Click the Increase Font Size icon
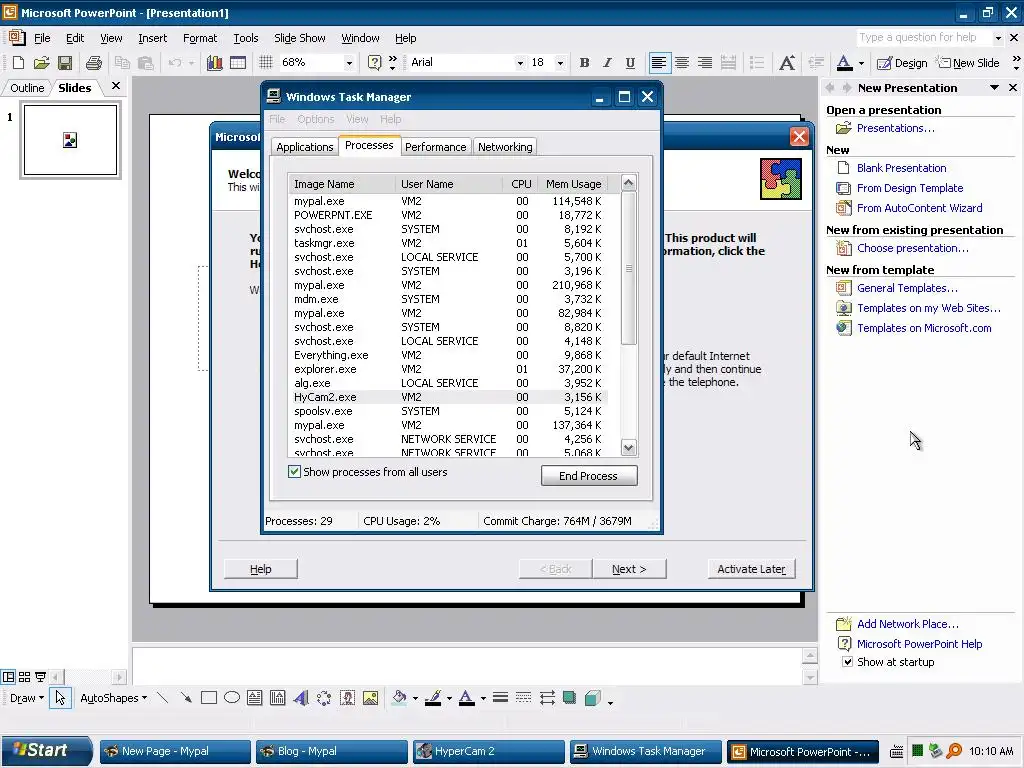Viewport: 1024px width, 768px height. (x=787, y=63)
